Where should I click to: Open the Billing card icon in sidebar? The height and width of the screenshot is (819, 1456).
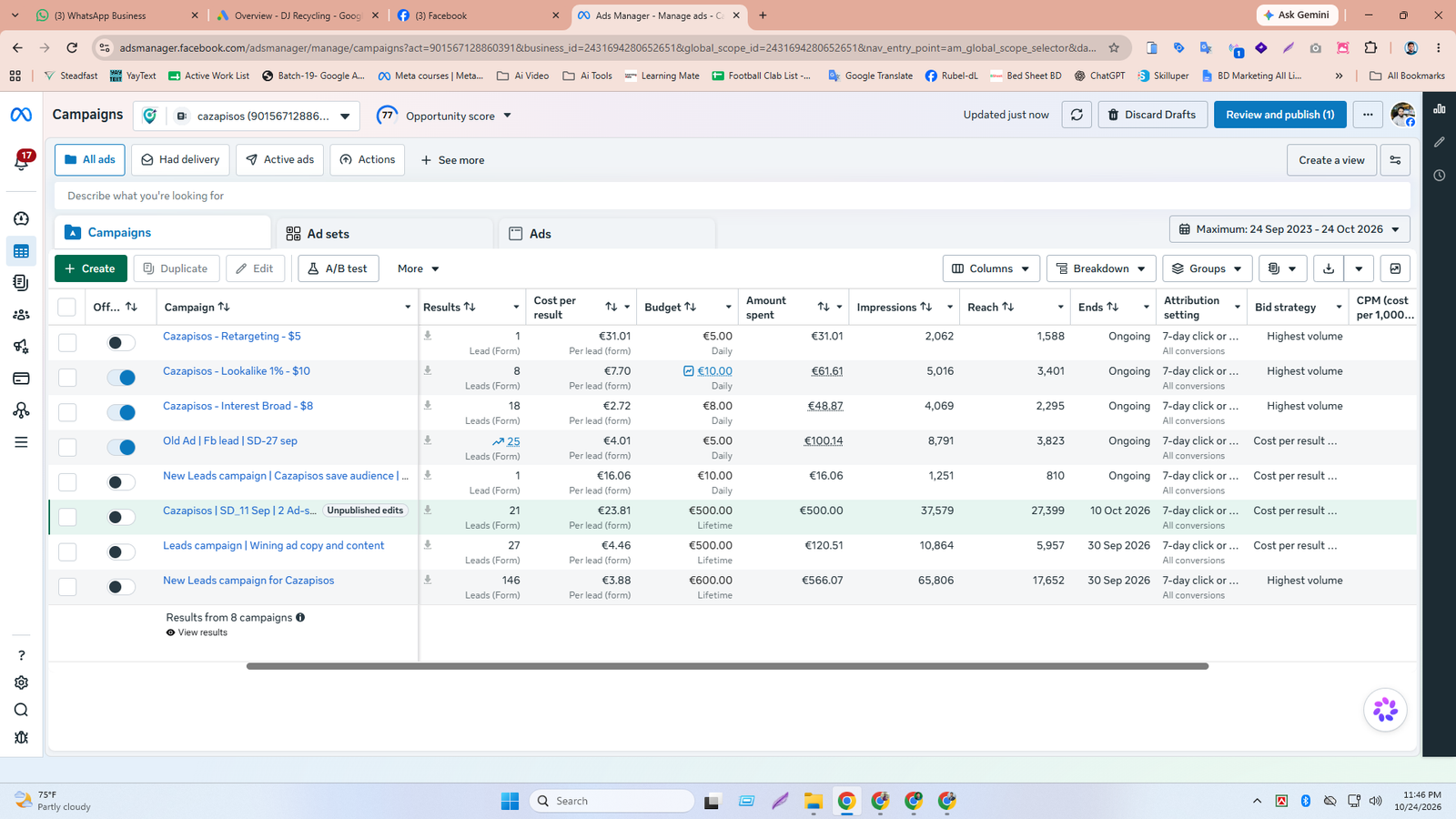coord(21,379)
